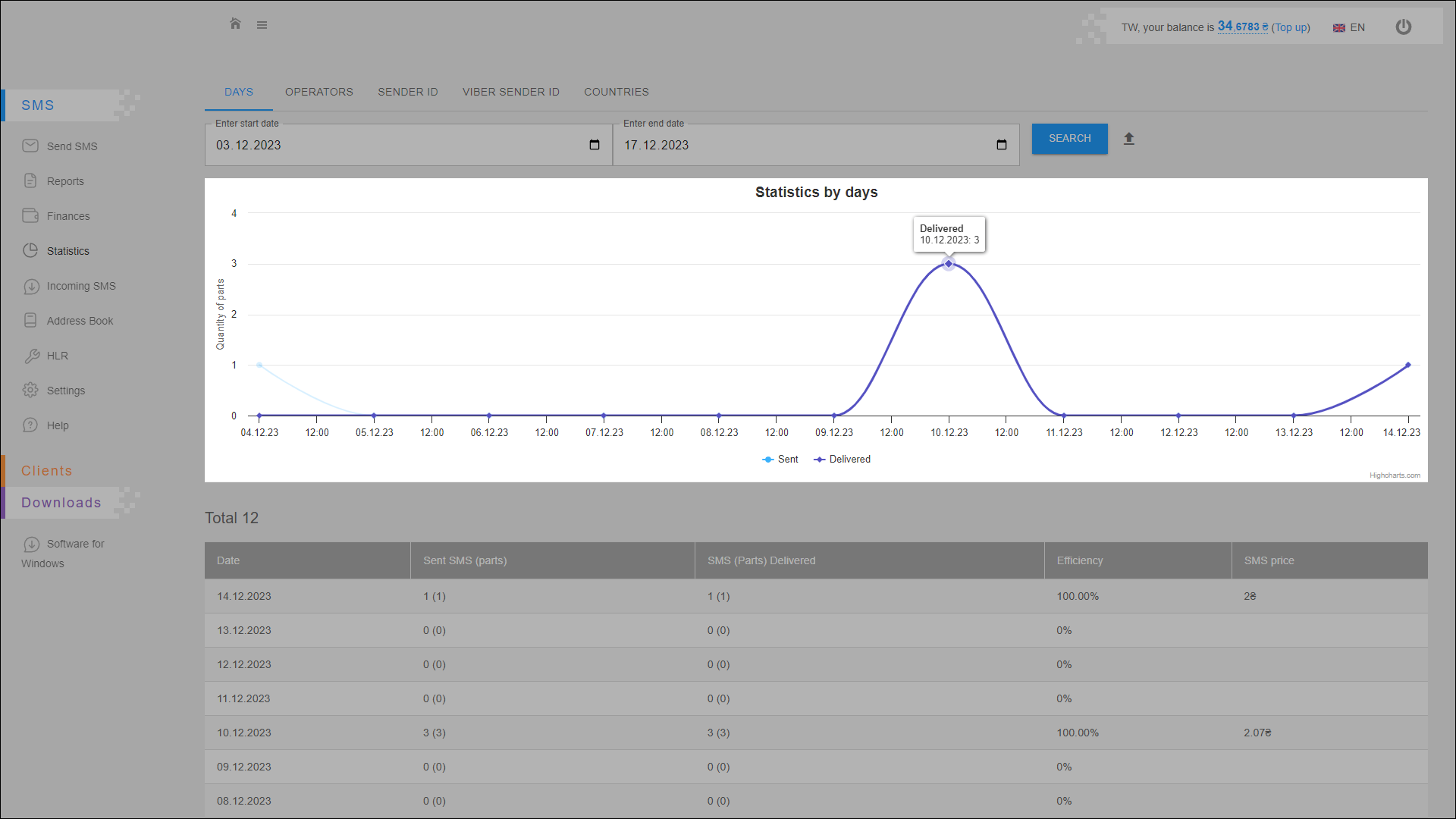The height and width of the screenshot is (819, 1456).
Task: Switch to the Countries tab
Action: tap(616, 92)
